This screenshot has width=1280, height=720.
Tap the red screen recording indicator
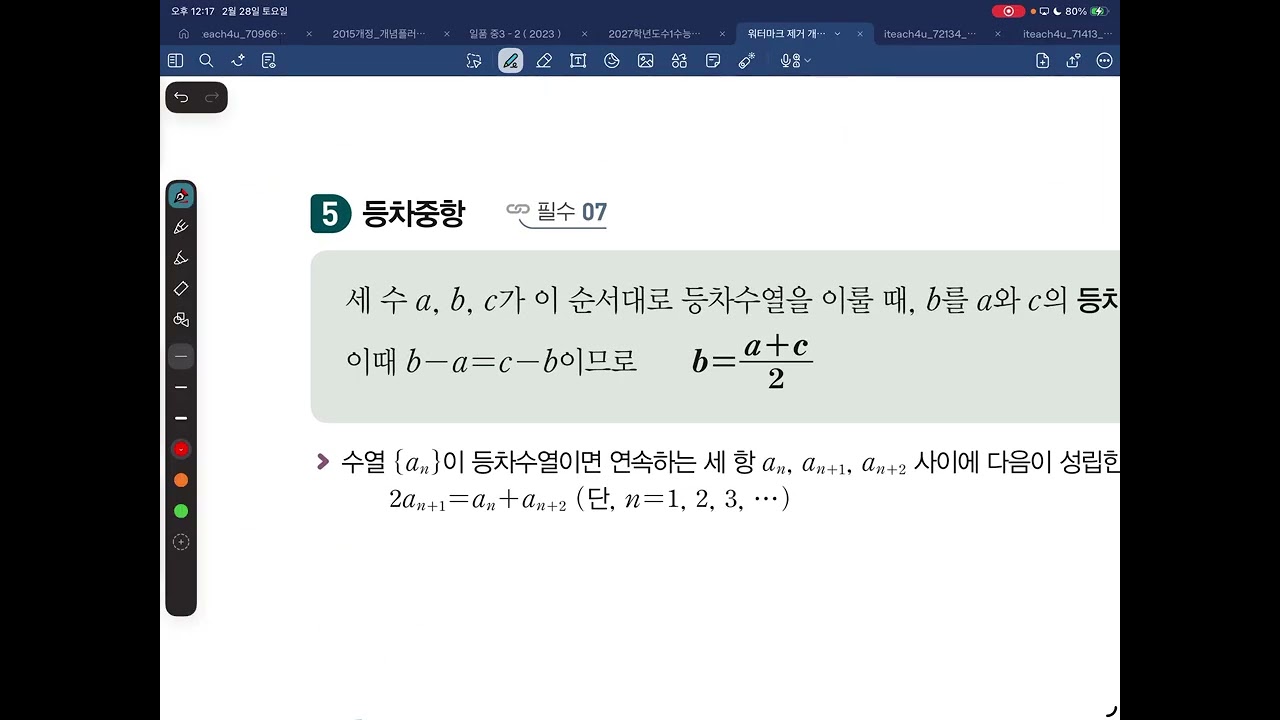[1008, 11]
